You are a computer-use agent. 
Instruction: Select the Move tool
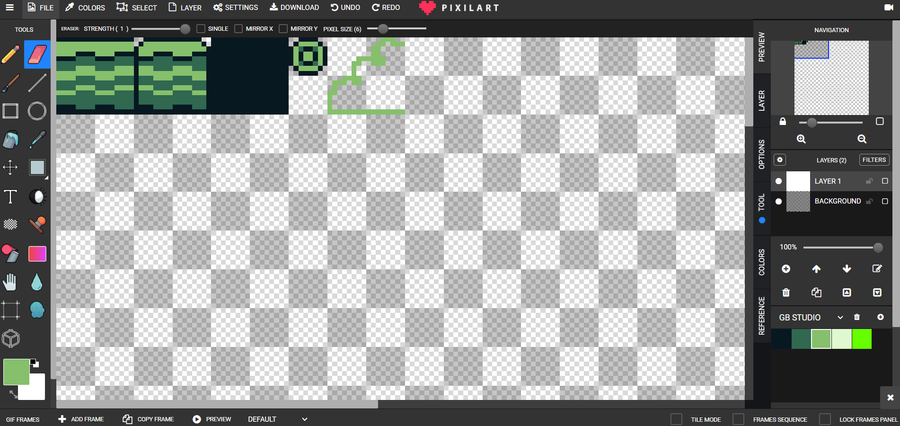(x=10, y=168)
